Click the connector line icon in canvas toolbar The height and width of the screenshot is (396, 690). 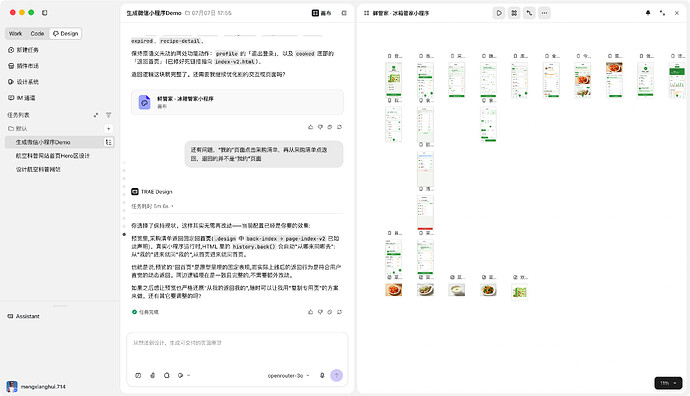[x=529, y=13]
